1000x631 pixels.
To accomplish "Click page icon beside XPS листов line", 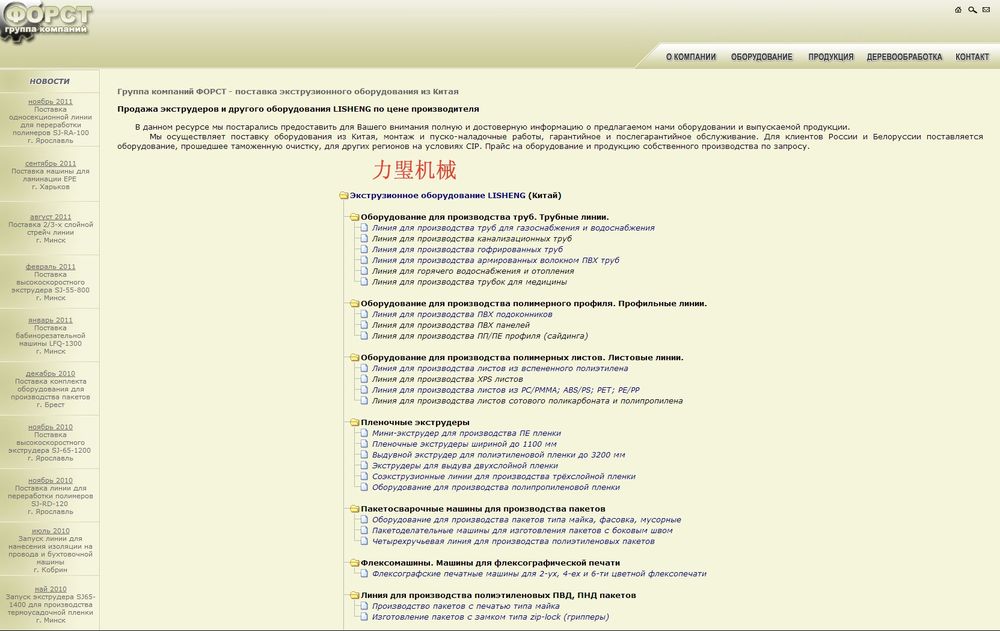I will coord(364,380).
